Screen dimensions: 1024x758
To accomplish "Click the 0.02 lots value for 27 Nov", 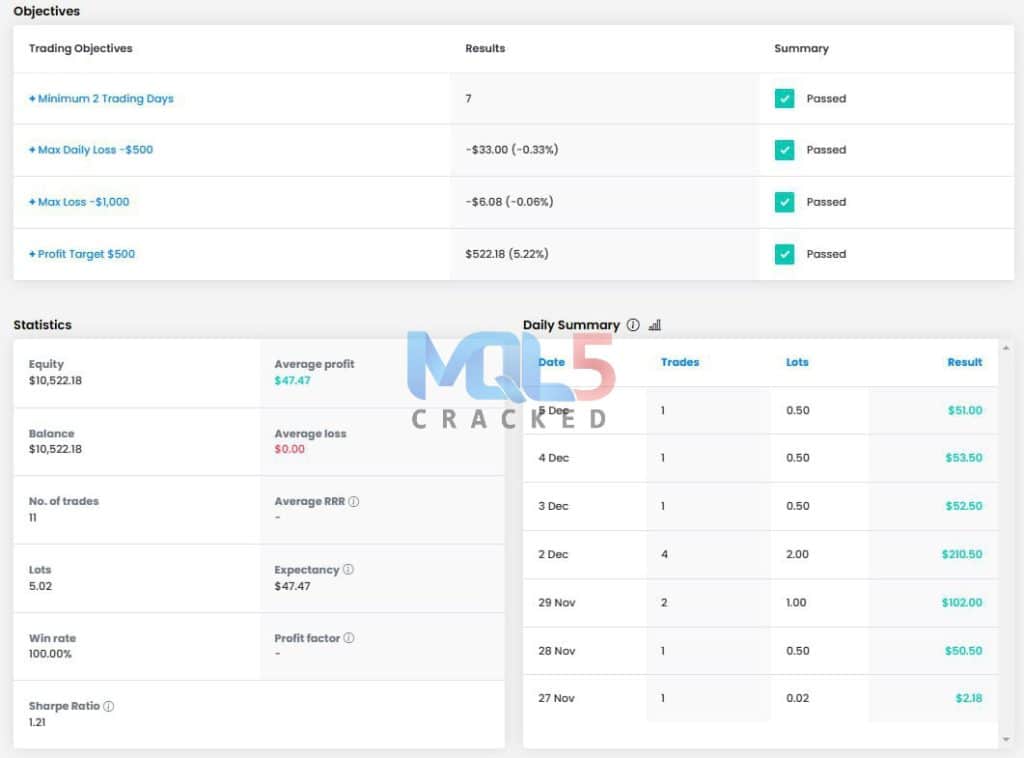I will [x=797, y=698].
